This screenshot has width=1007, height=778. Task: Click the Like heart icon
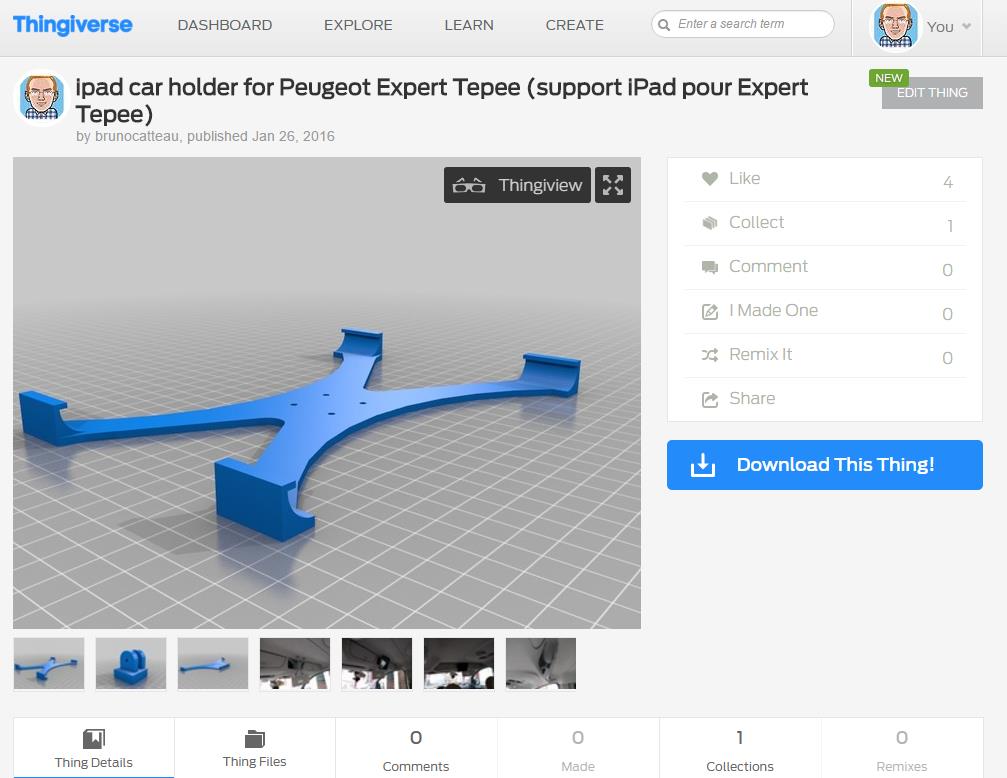pyautogui.click(x=710, y=179)
